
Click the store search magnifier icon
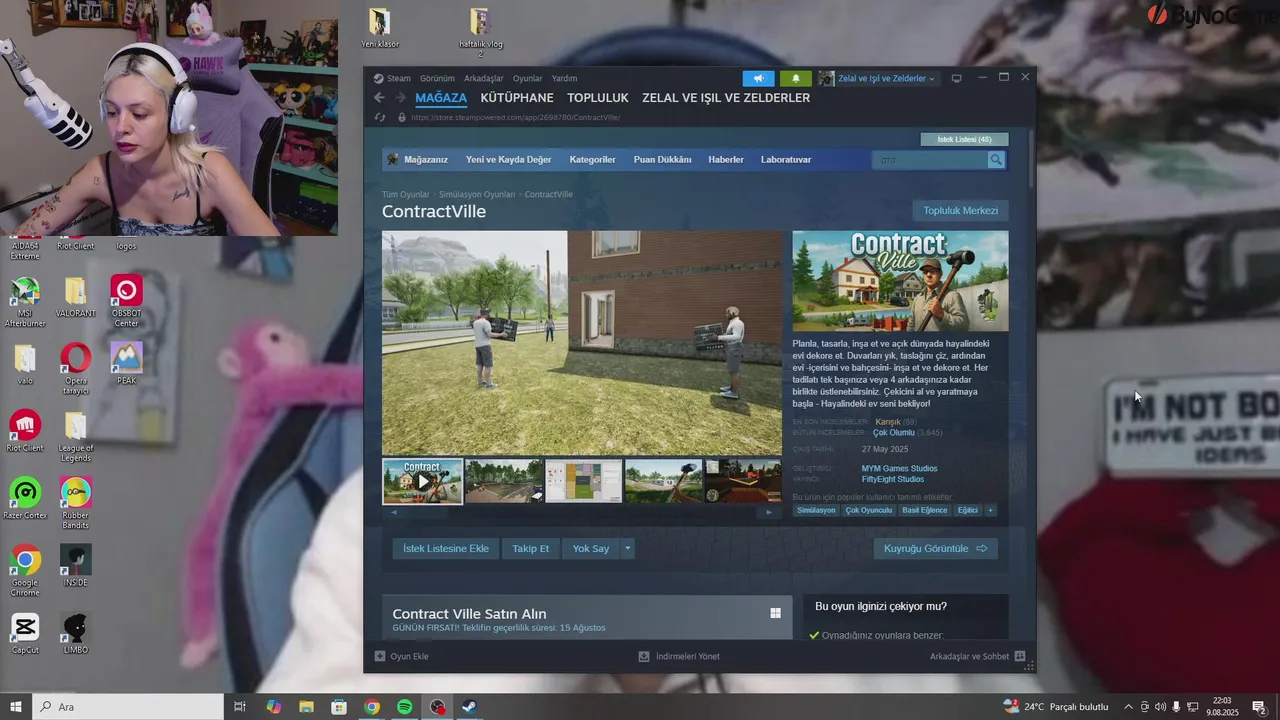[995, 160]
